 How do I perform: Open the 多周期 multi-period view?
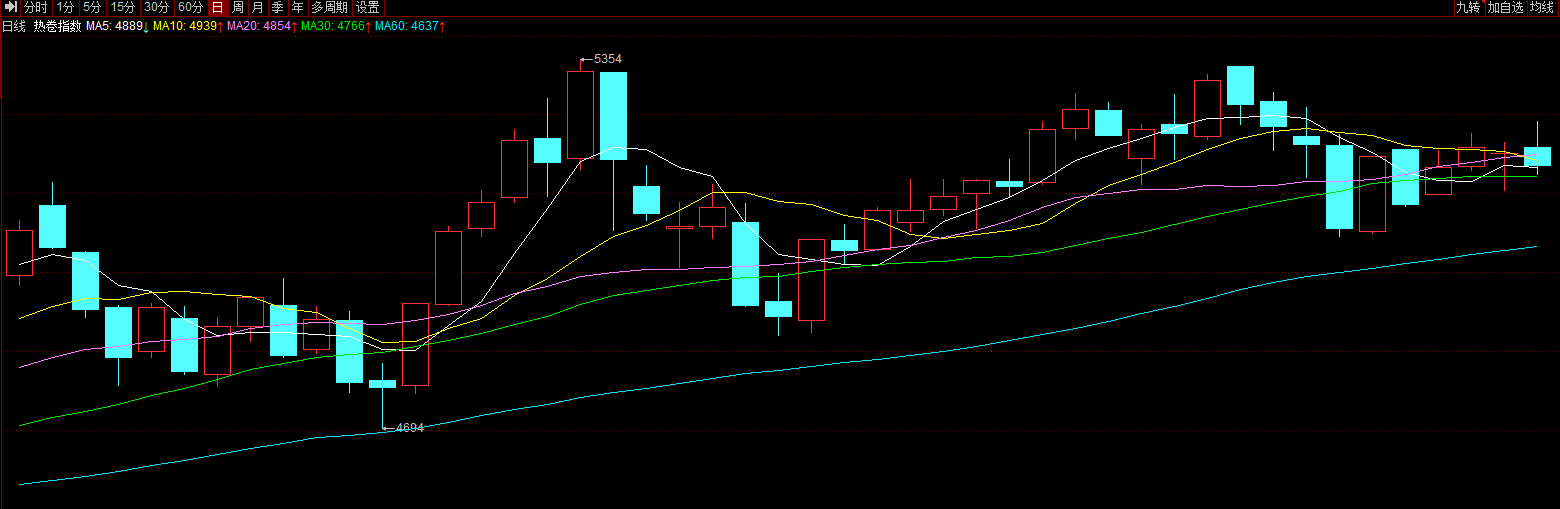coord(330,7)
